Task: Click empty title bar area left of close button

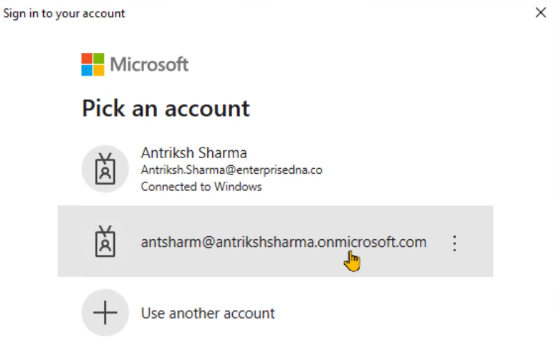Action: coord(329,13)
